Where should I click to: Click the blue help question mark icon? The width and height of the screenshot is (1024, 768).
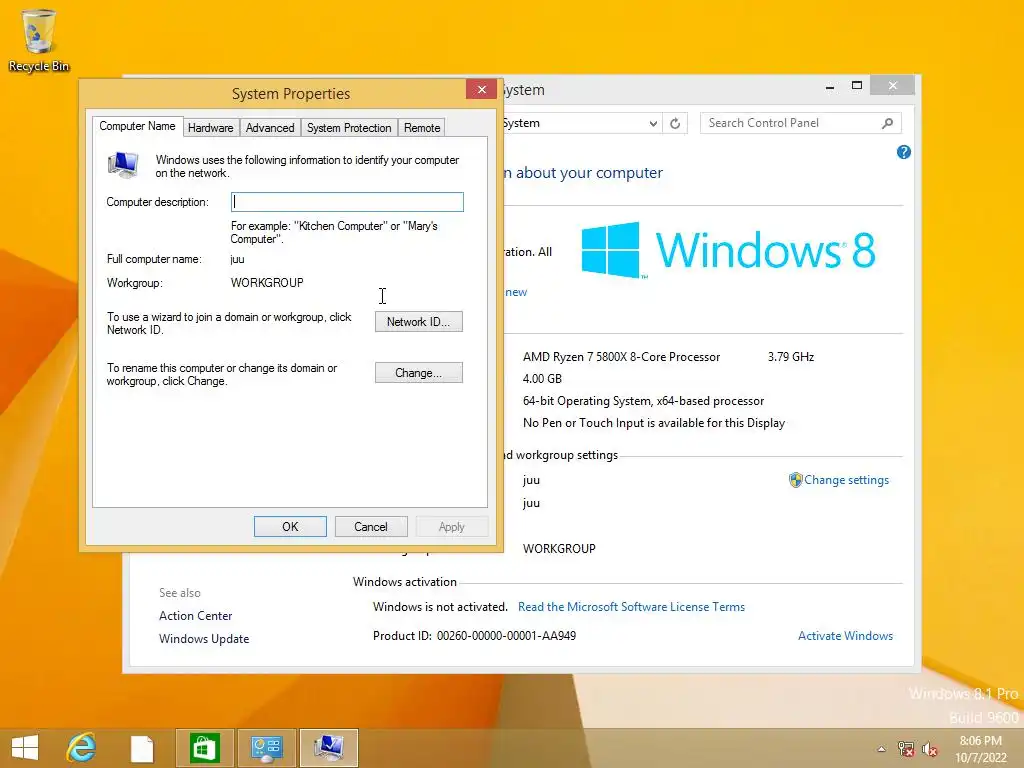[x=904, y=152]
